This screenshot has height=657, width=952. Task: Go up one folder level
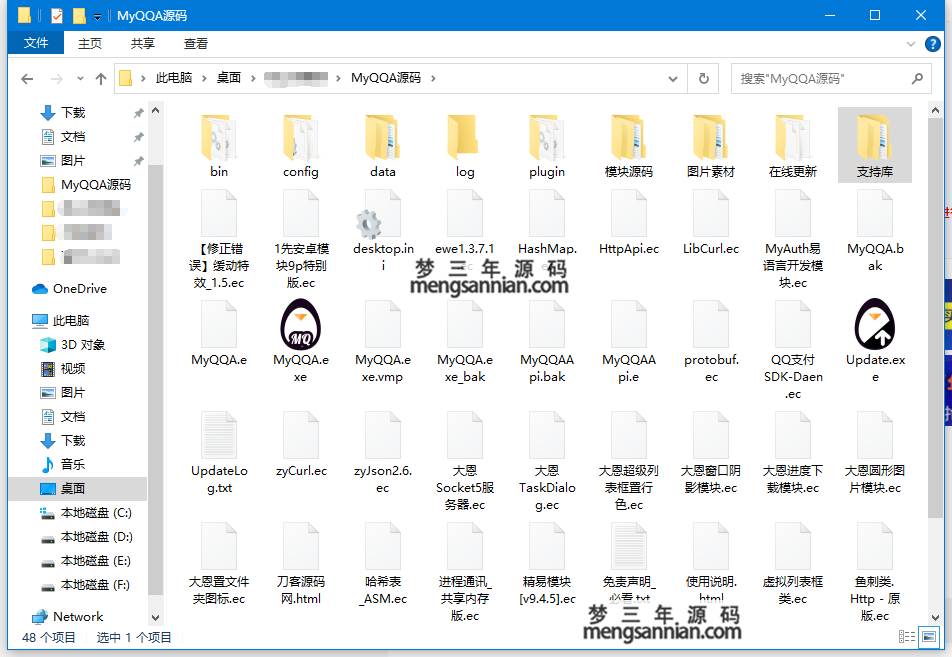point(101,78)
